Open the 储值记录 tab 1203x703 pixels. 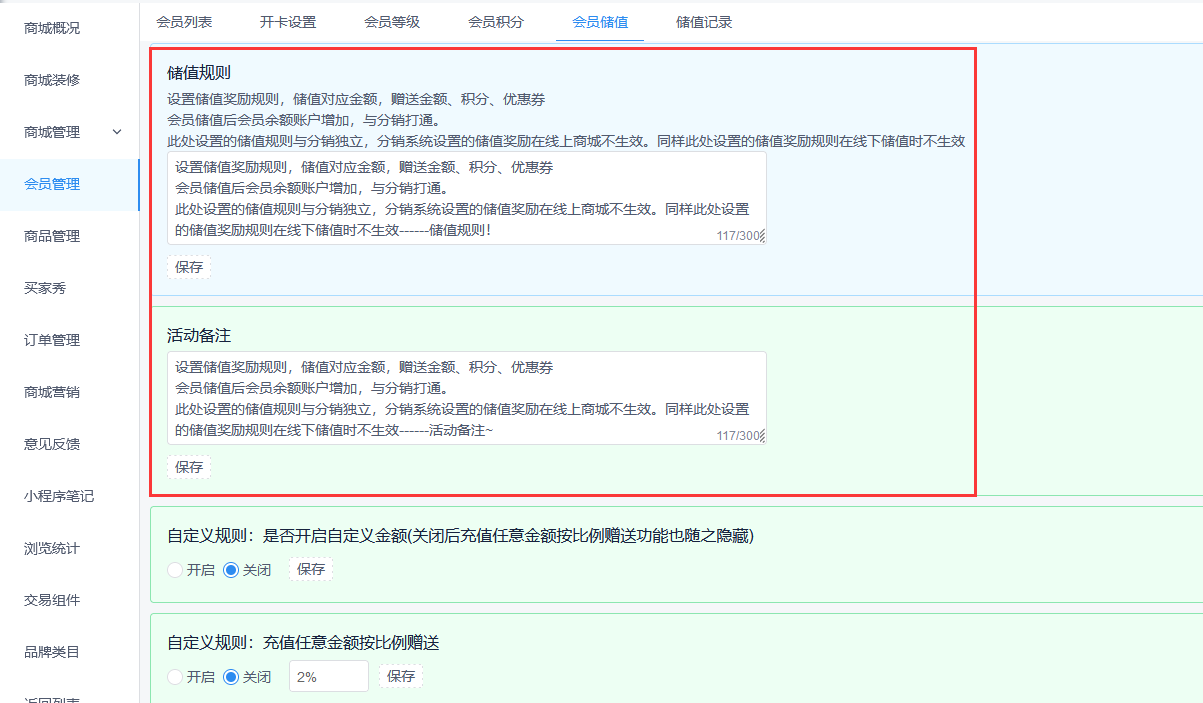704,22
